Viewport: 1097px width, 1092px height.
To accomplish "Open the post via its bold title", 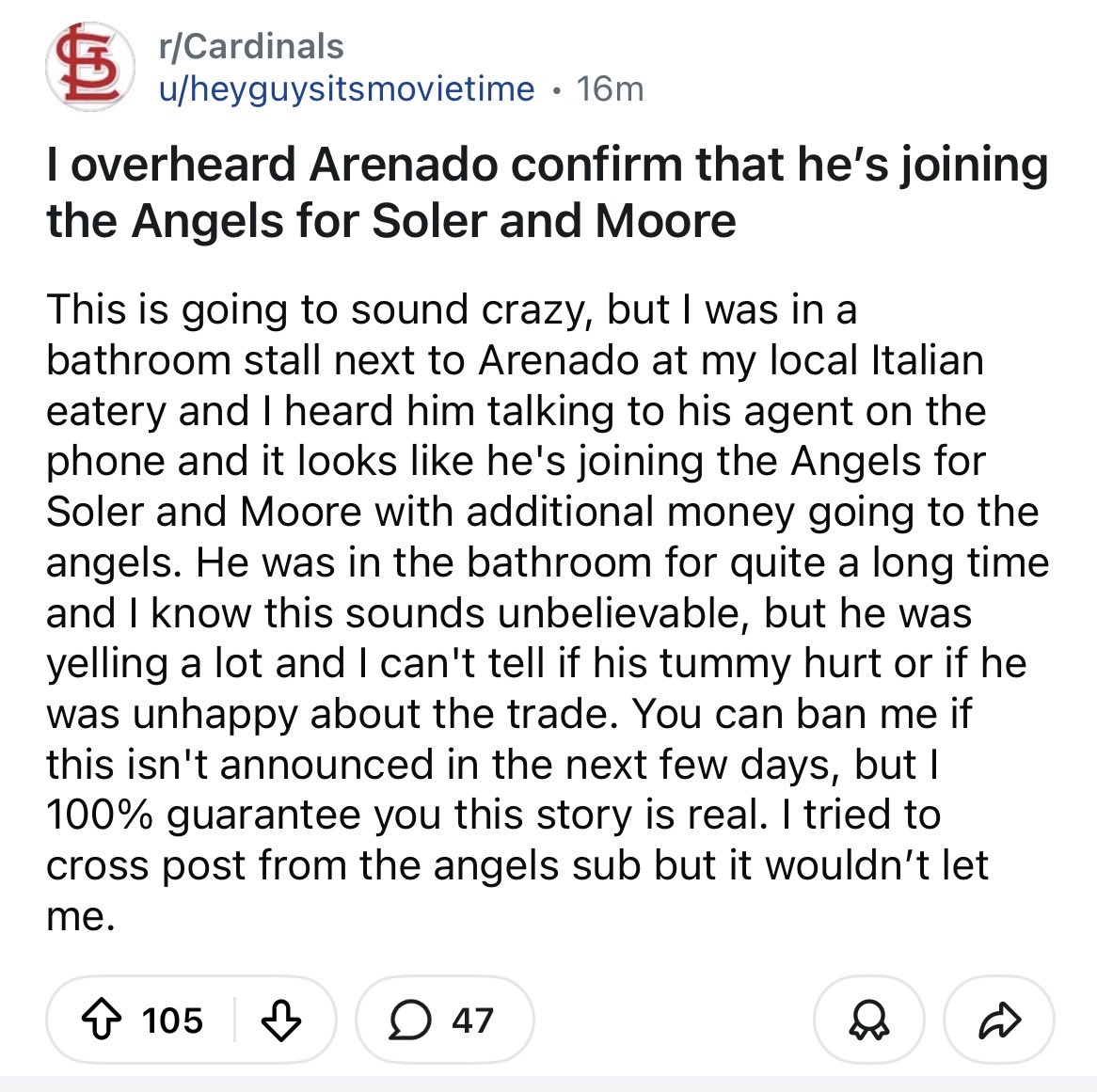I will pyautogui.click(x=546, y=165).
